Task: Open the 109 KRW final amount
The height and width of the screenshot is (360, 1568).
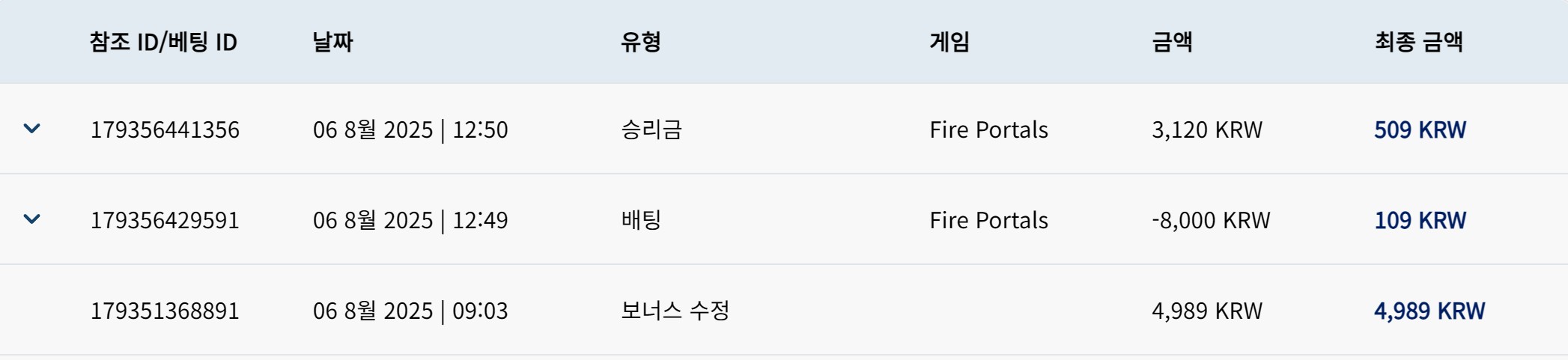Action: [x=1420, y=220]
